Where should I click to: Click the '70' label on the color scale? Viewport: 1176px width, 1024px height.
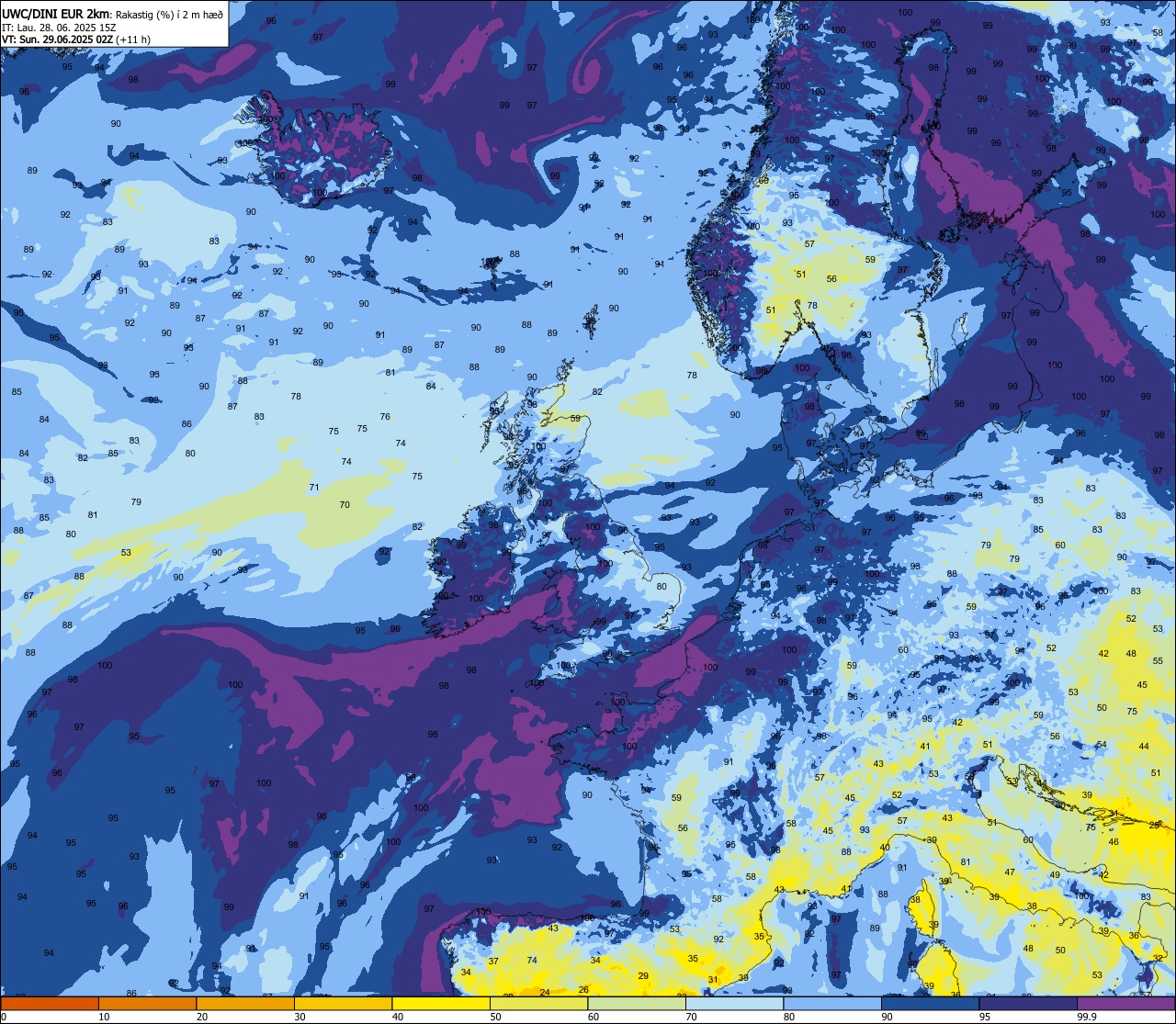[x=691, y=1017]
